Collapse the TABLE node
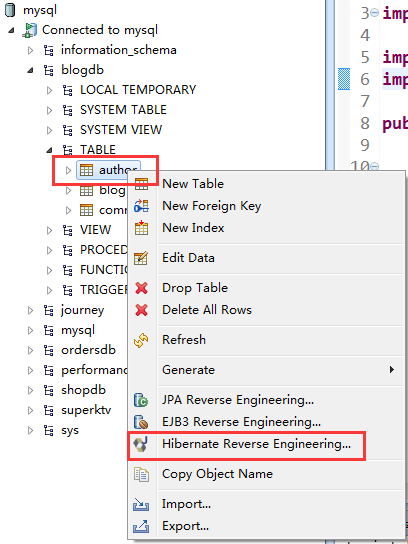 tap(50, 150)
